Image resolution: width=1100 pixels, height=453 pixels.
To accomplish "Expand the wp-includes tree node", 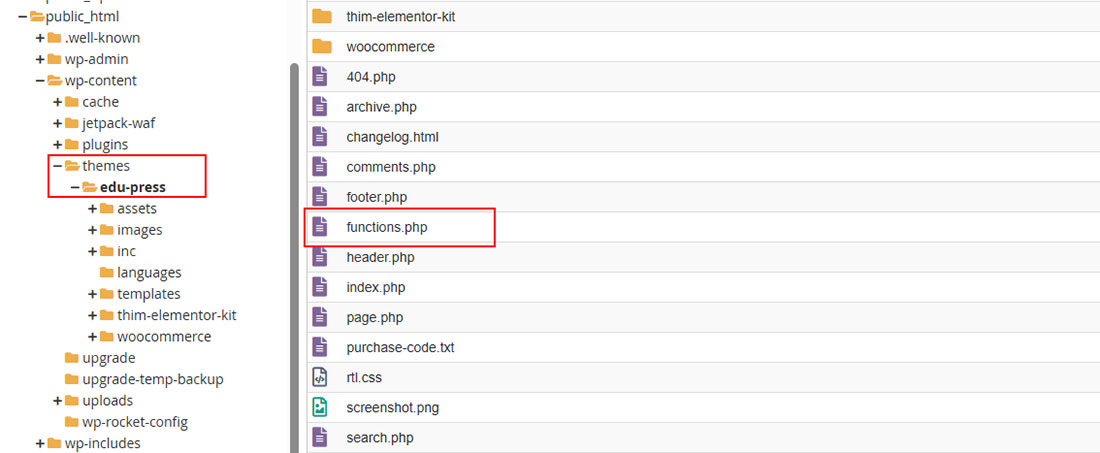I will click(x=40, y=443).
